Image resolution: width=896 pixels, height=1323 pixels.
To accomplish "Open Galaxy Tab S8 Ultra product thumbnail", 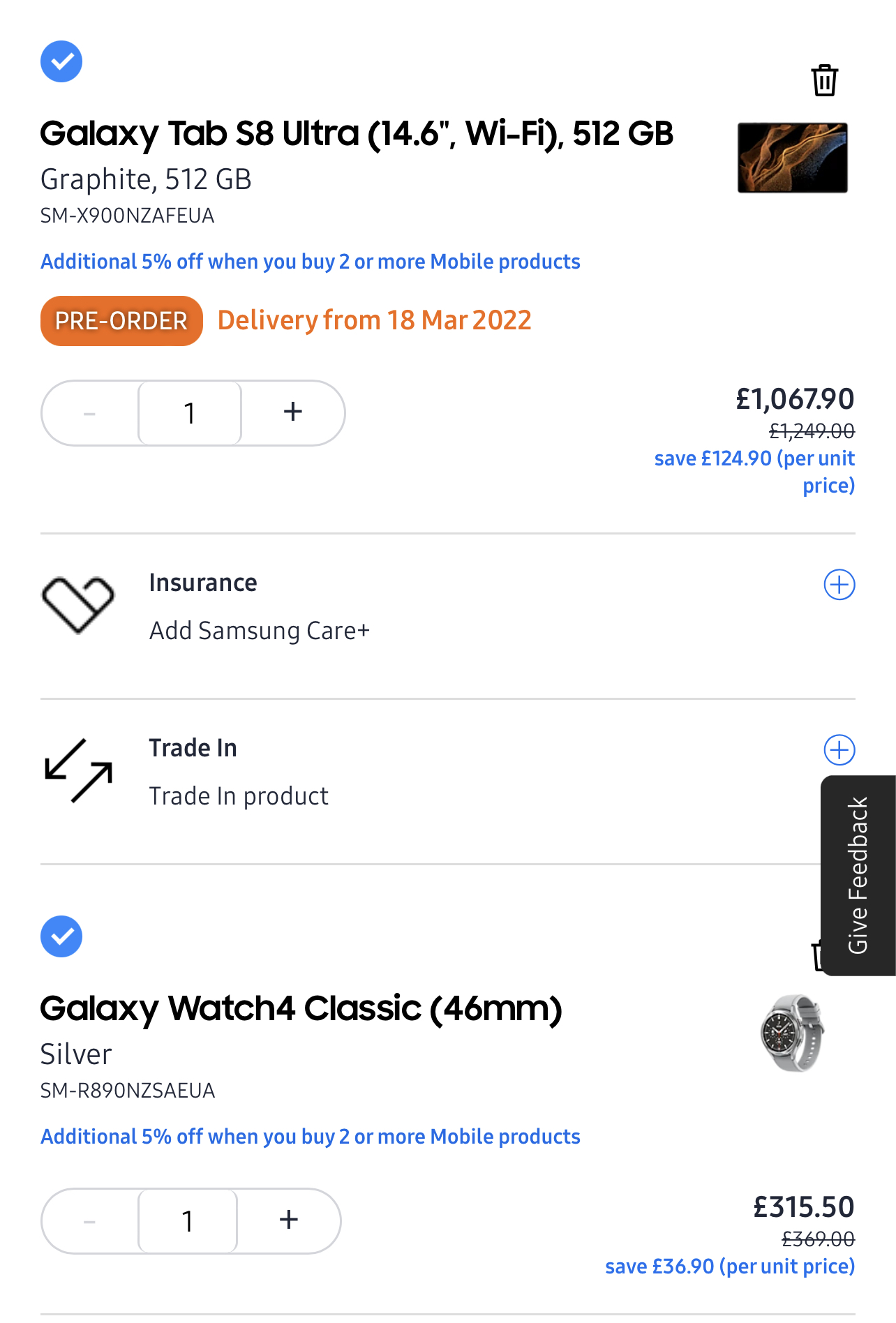I will coord(792,158).
